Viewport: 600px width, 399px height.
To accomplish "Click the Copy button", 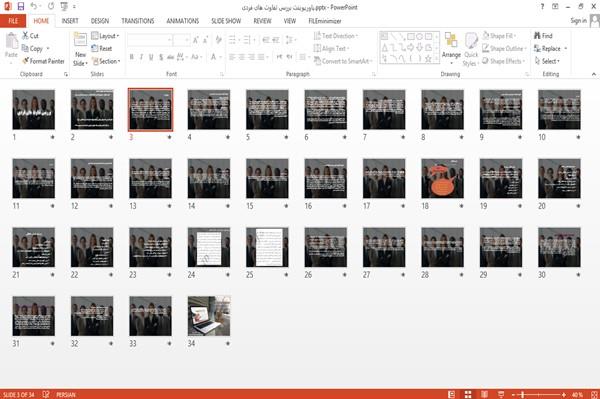I will (x=33, y=49).
